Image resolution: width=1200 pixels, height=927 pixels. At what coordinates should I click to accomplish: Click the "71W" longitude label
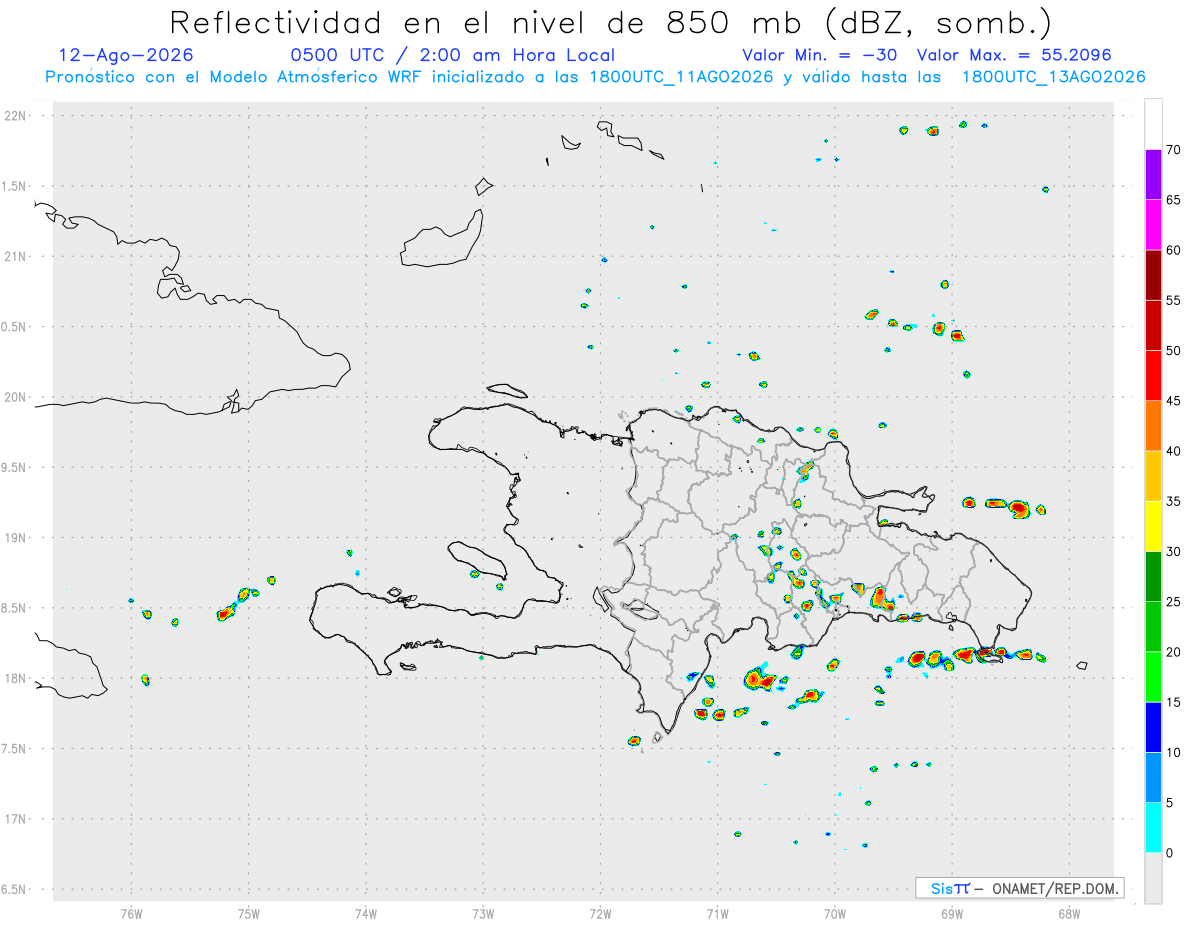point(717,914)
